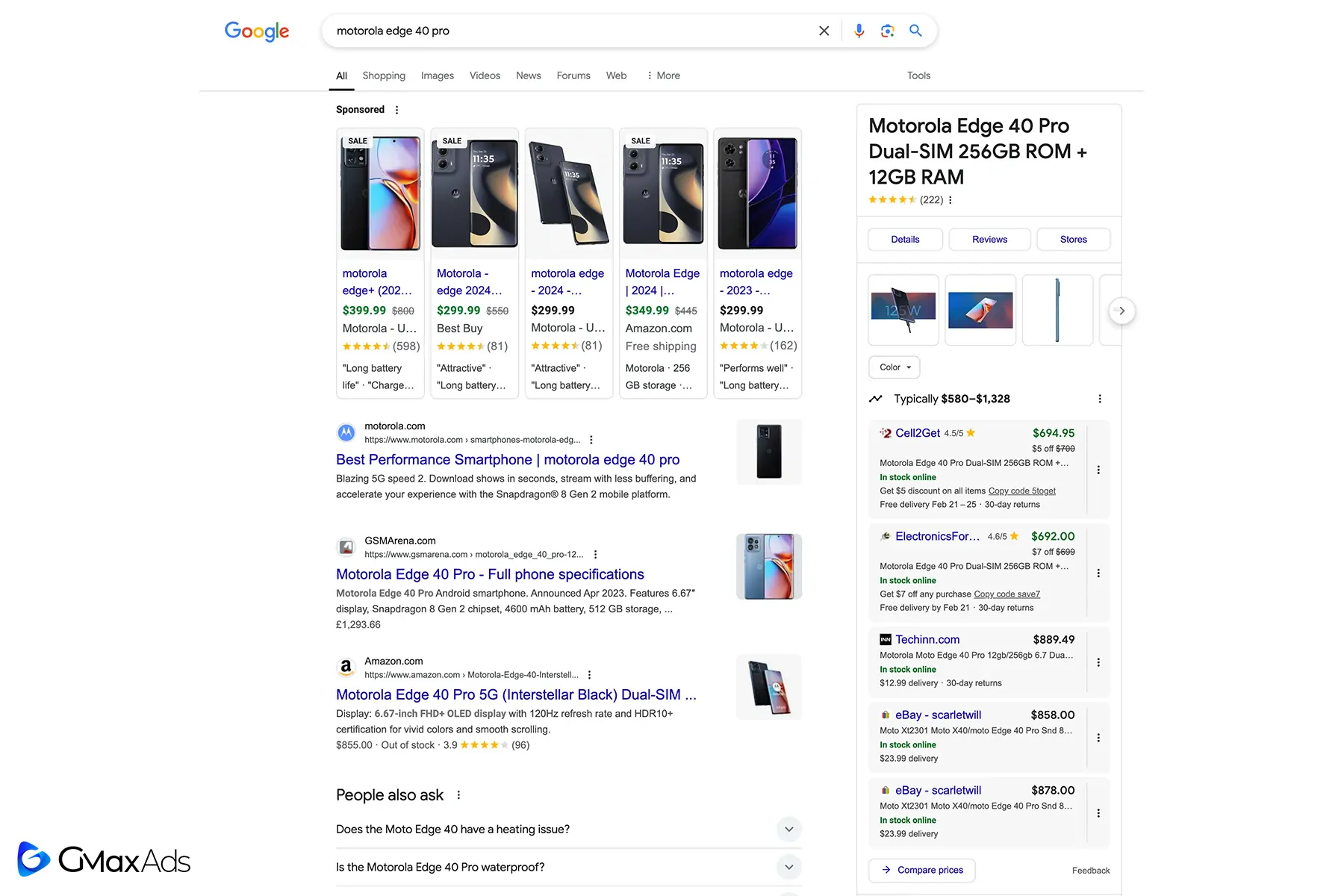The image size is (1344, 896).
Task: Open options menu beside People also ask
Action: [x=458, y=795]
